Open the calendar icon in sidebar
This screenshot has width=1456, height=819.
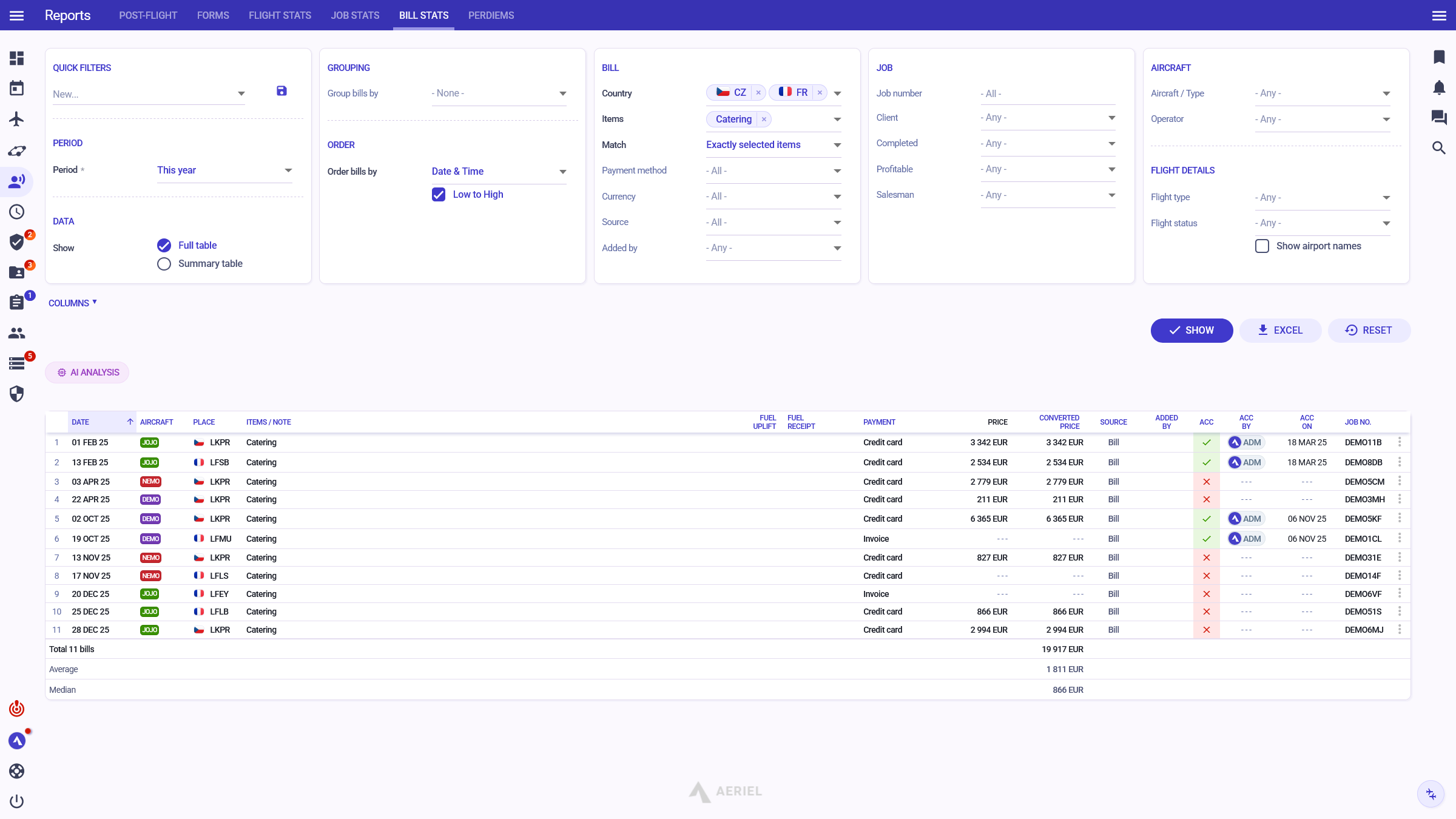16,89
